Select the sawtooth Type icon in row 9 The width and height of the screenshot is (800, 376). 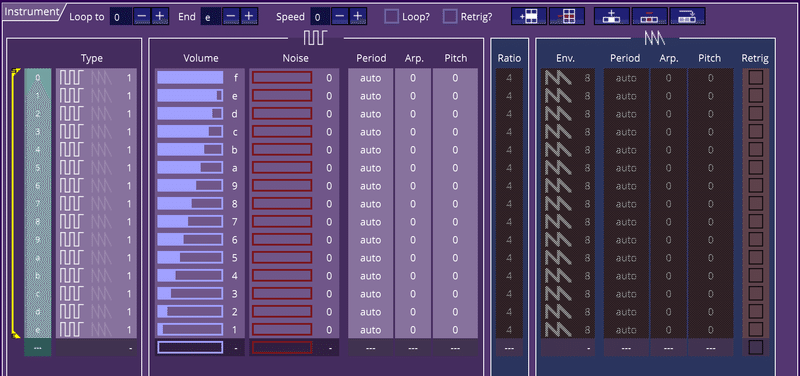(x=101, y=240)
